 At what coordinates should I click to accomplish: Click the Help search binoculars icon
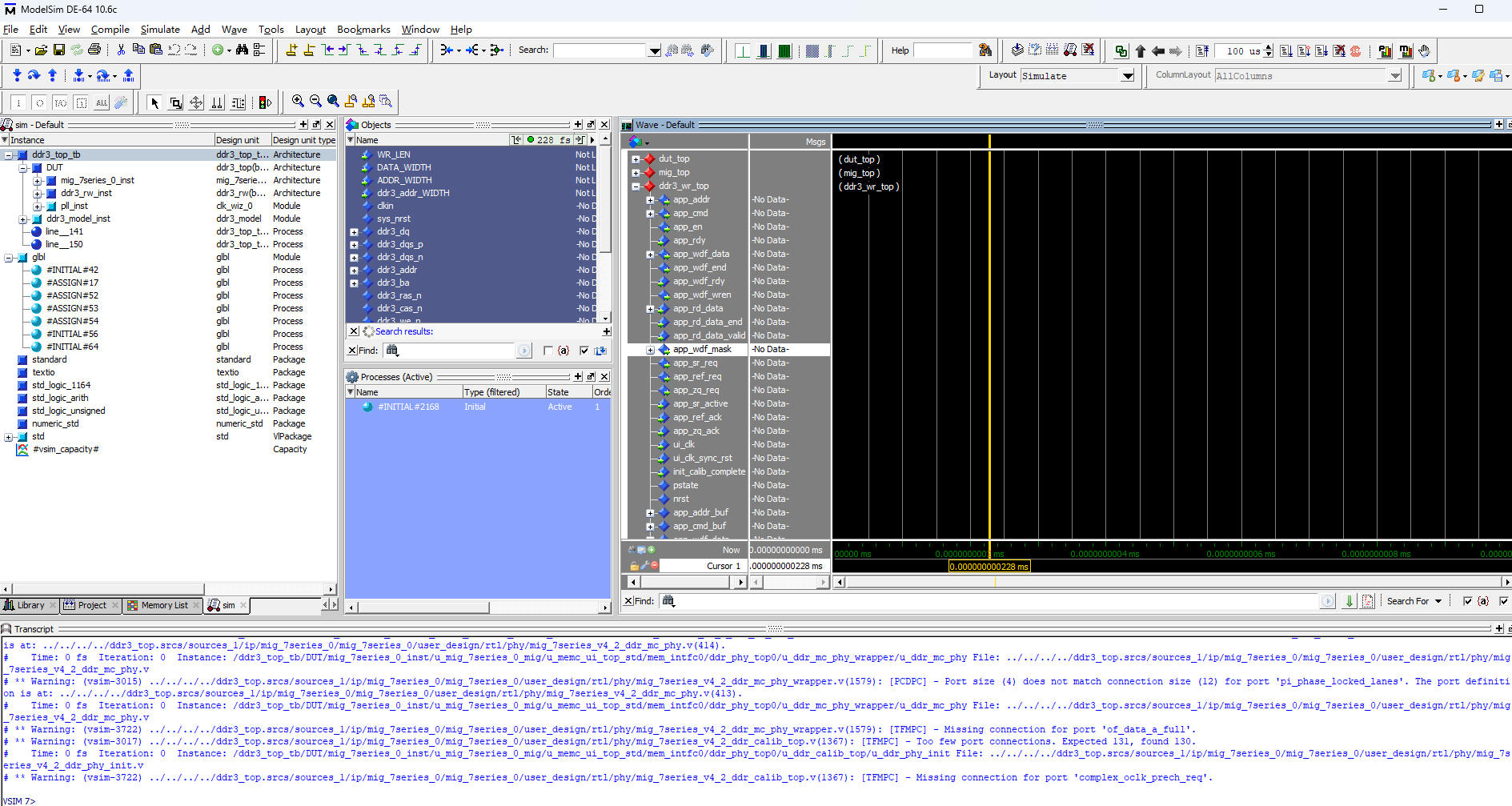pyautogui.click(x=985, y=50)
